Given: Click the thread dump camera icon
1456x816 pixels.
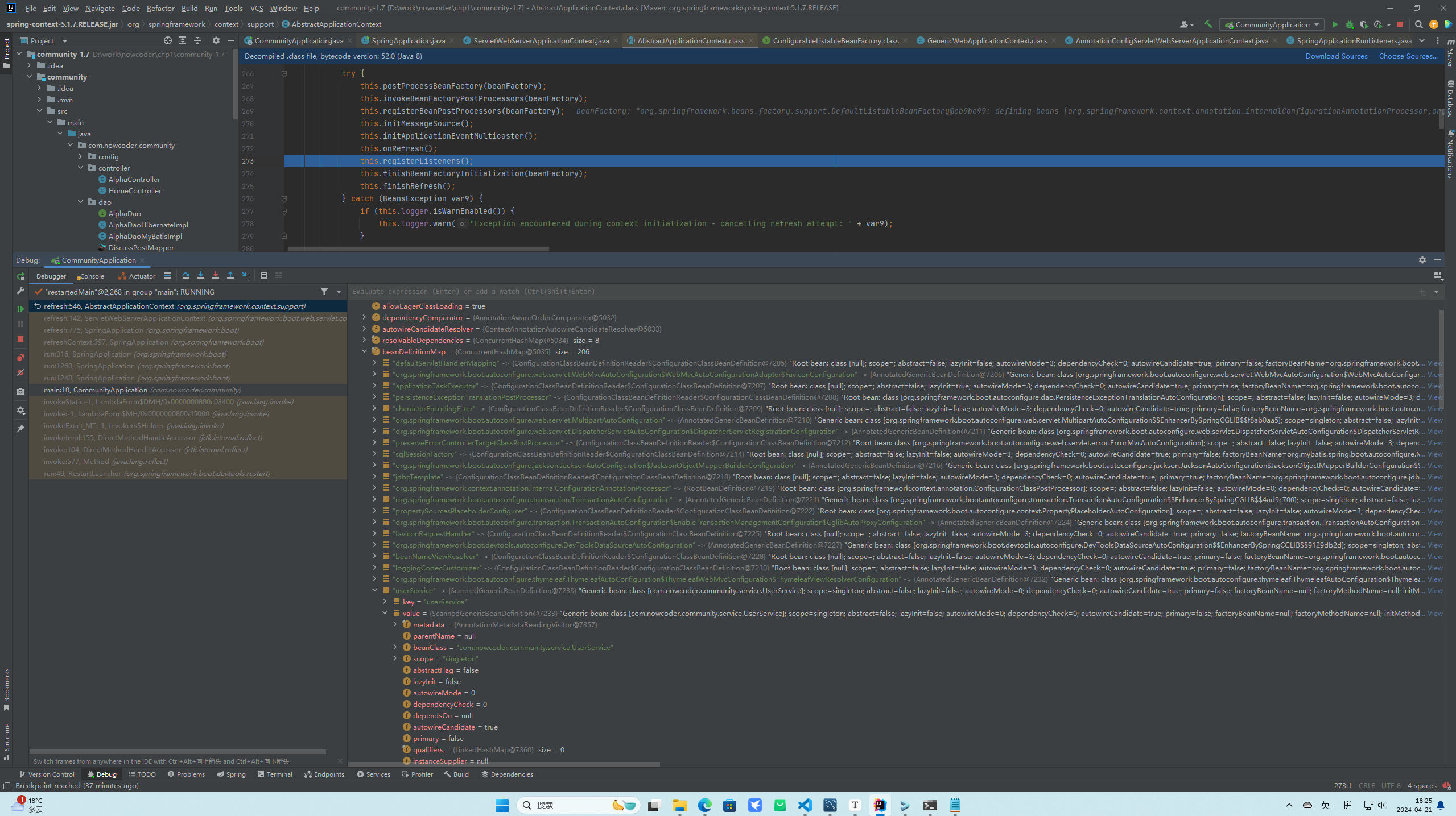Looking at the screenshot, I should click(x=20, y=391).
